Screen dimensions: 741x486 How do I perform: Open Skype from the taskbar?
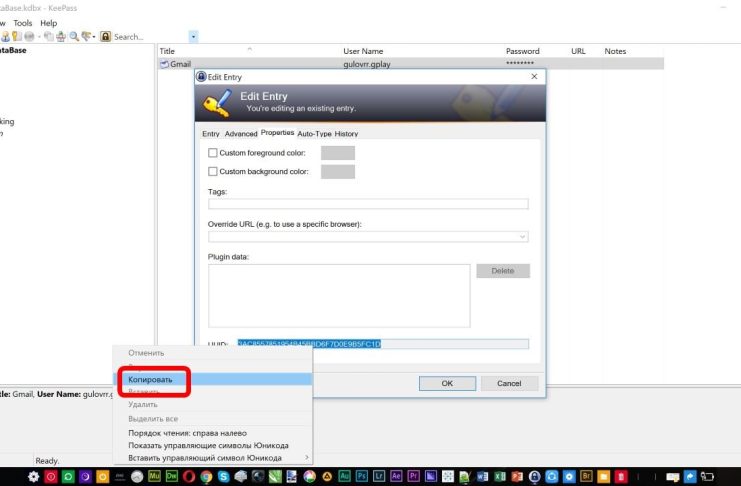[223, 476]
